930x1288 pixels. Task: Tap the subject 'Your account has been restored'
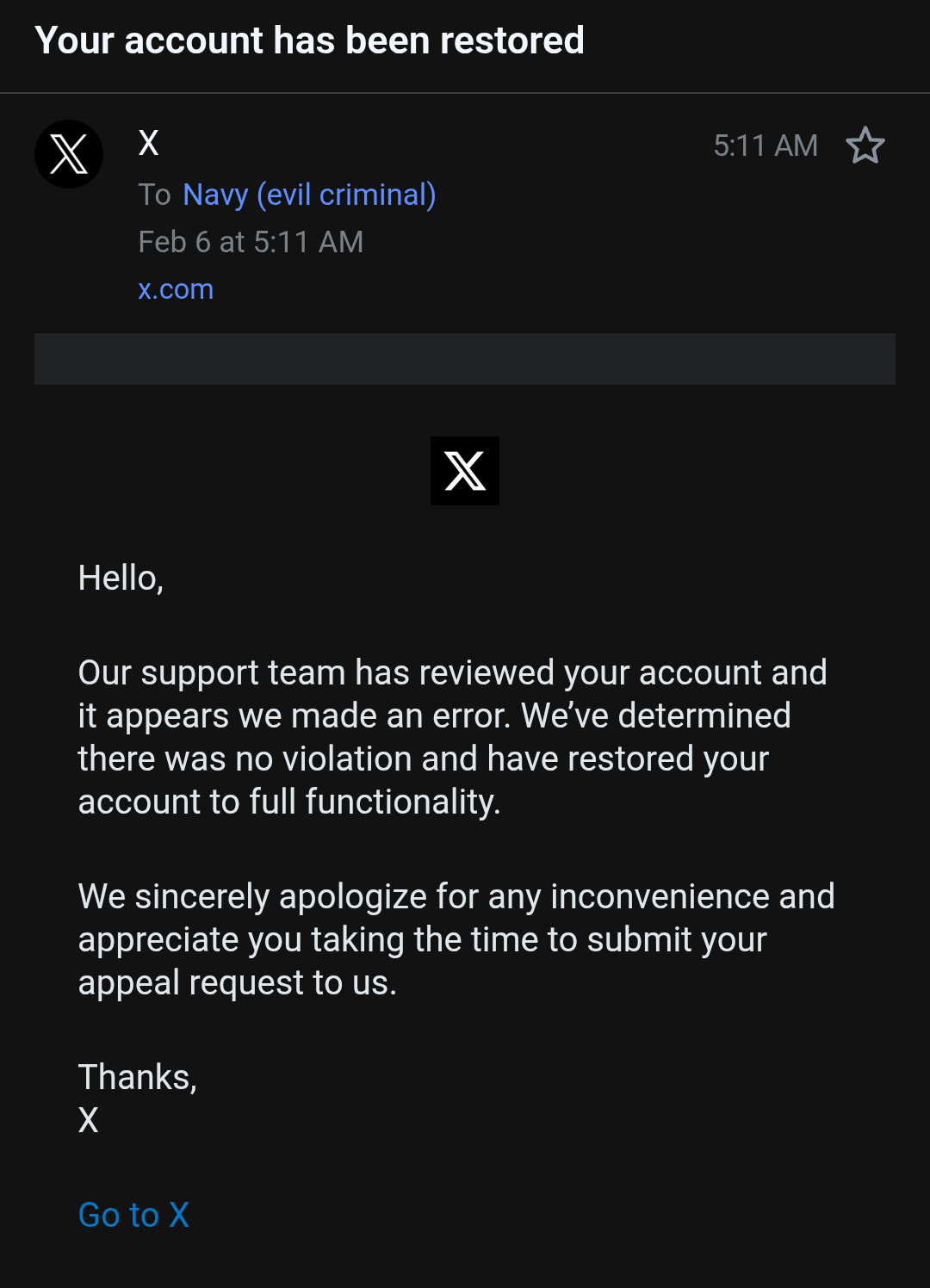tap(309, 40)
